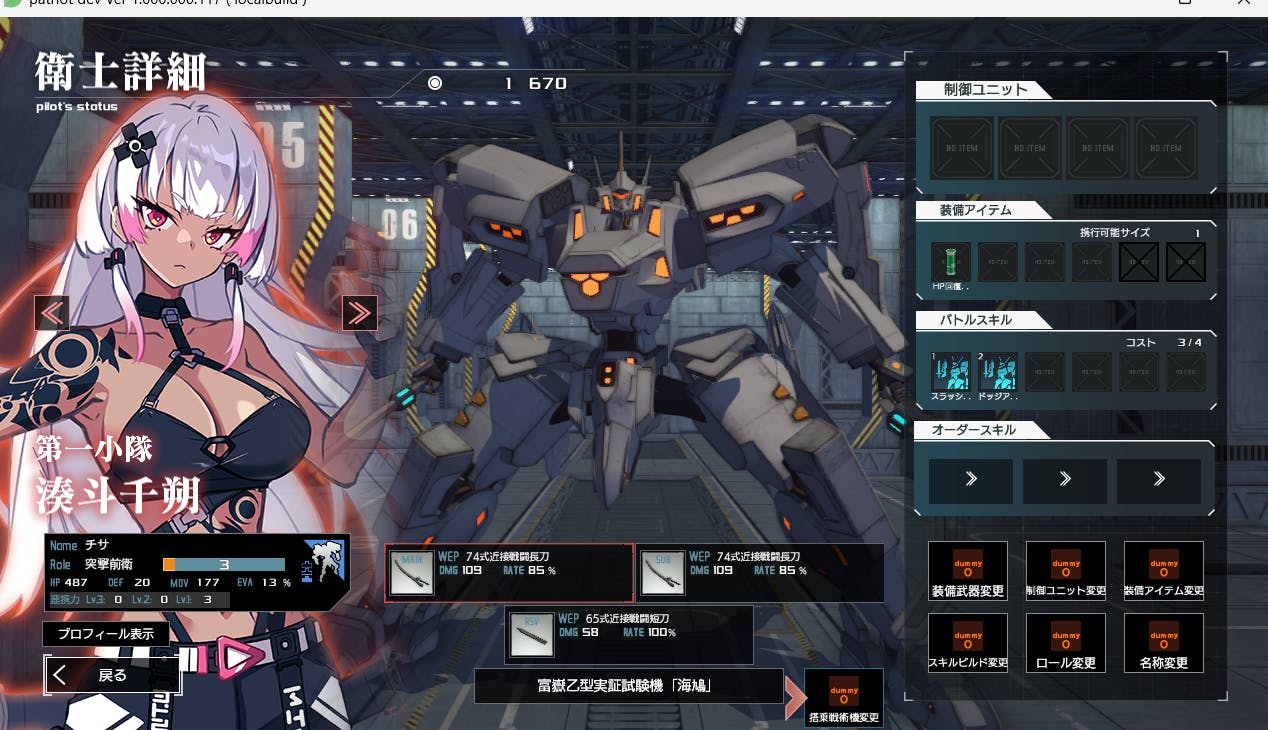Image resolution: width=1268 pixels, height=730 pixels.
Task: Select the fifth battle skill slot
Action: (1139, 371)
